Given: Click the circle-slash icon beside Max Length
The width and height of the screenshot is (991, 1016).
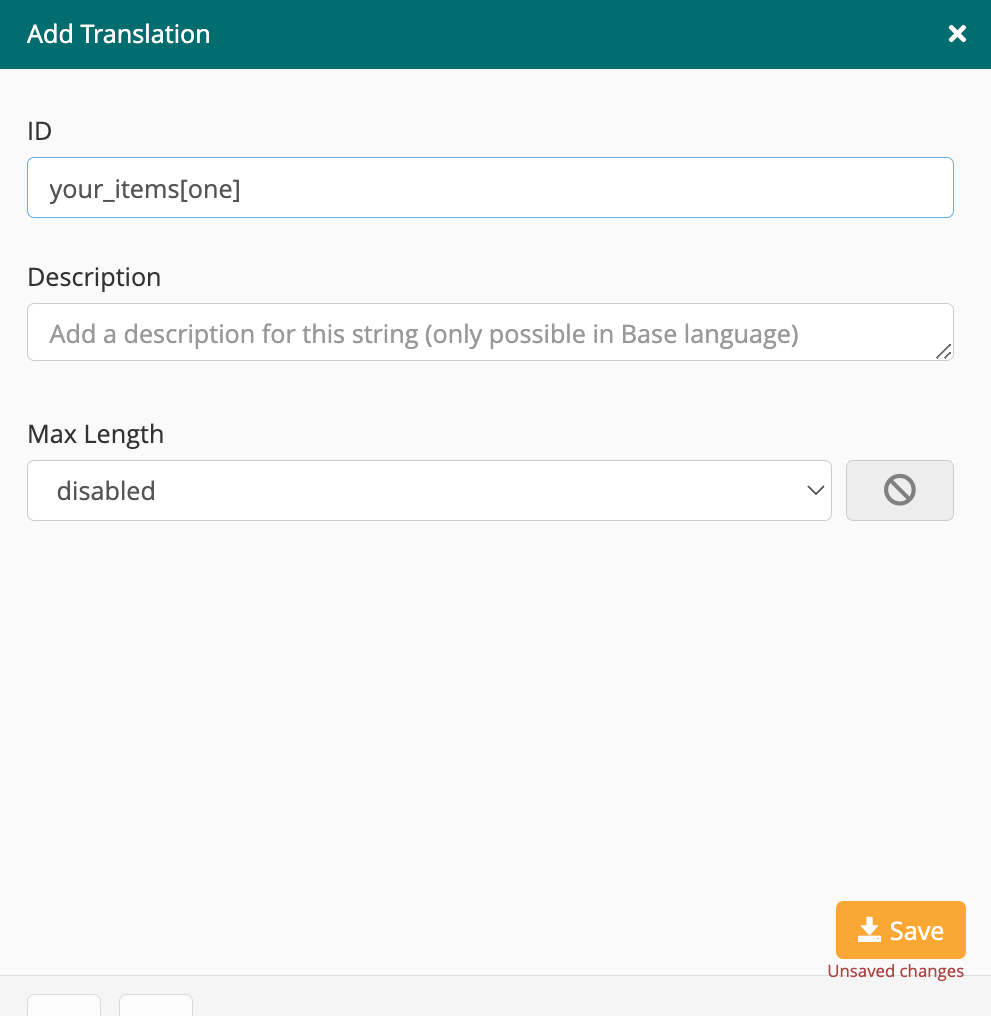Looking at the screenshot, I should coord(900,490).
